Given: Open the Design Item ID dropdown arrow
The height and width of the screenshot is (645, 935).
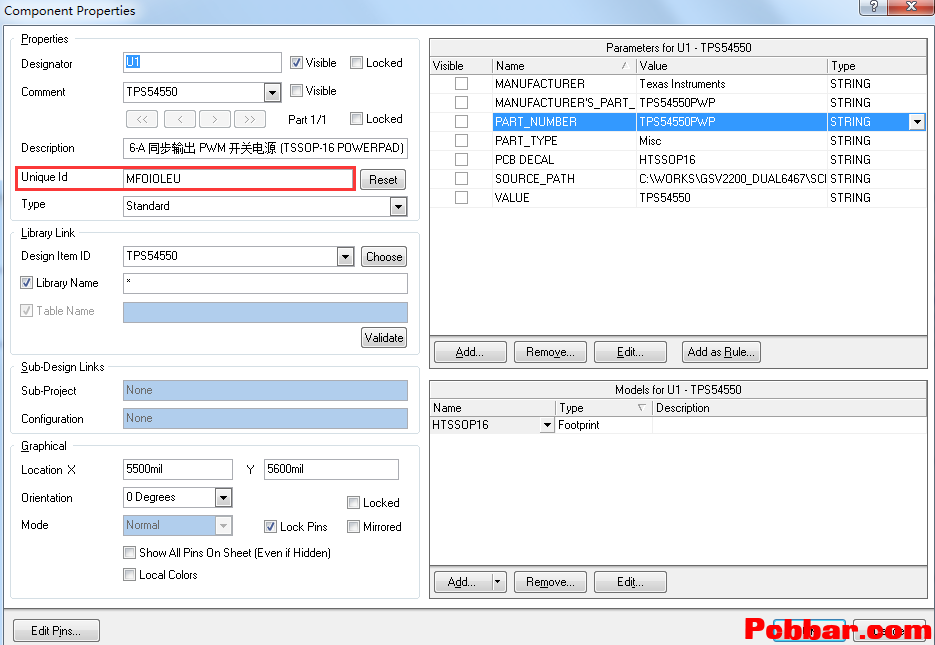Looking at the screenshot, I should point(345,257).
